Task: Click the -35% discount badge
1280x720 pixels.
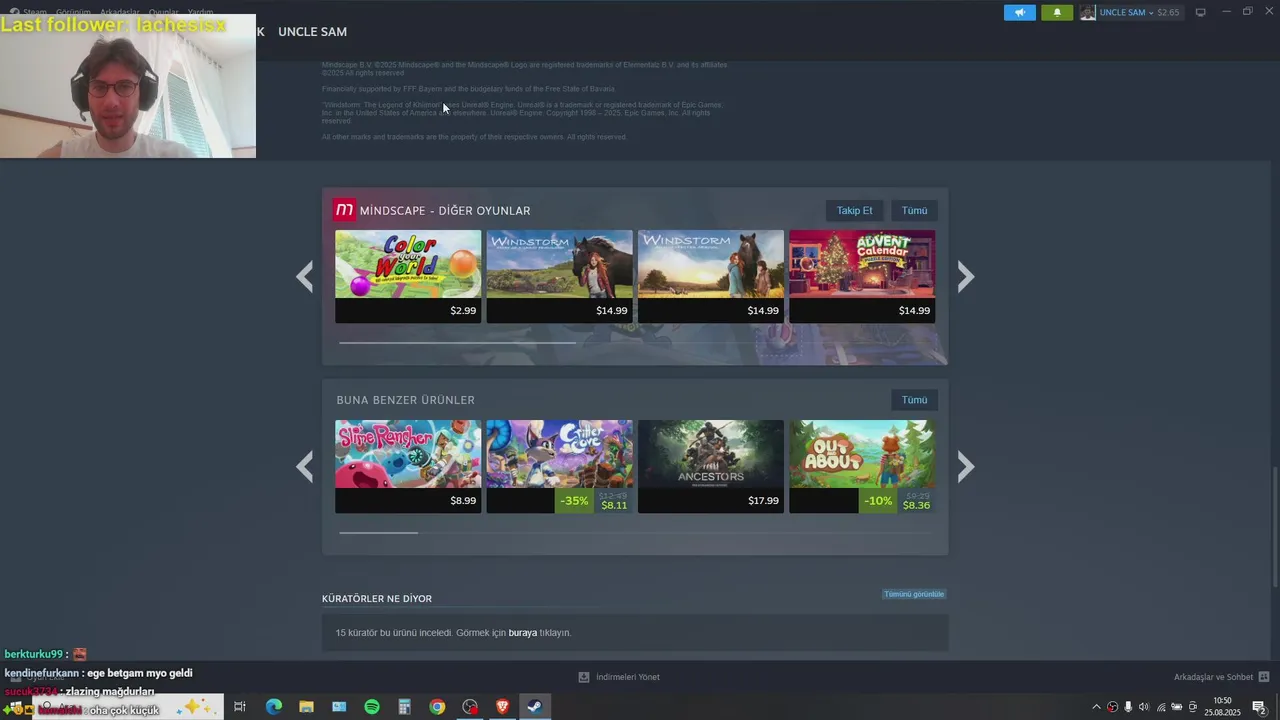Action: tap(574, 501)
